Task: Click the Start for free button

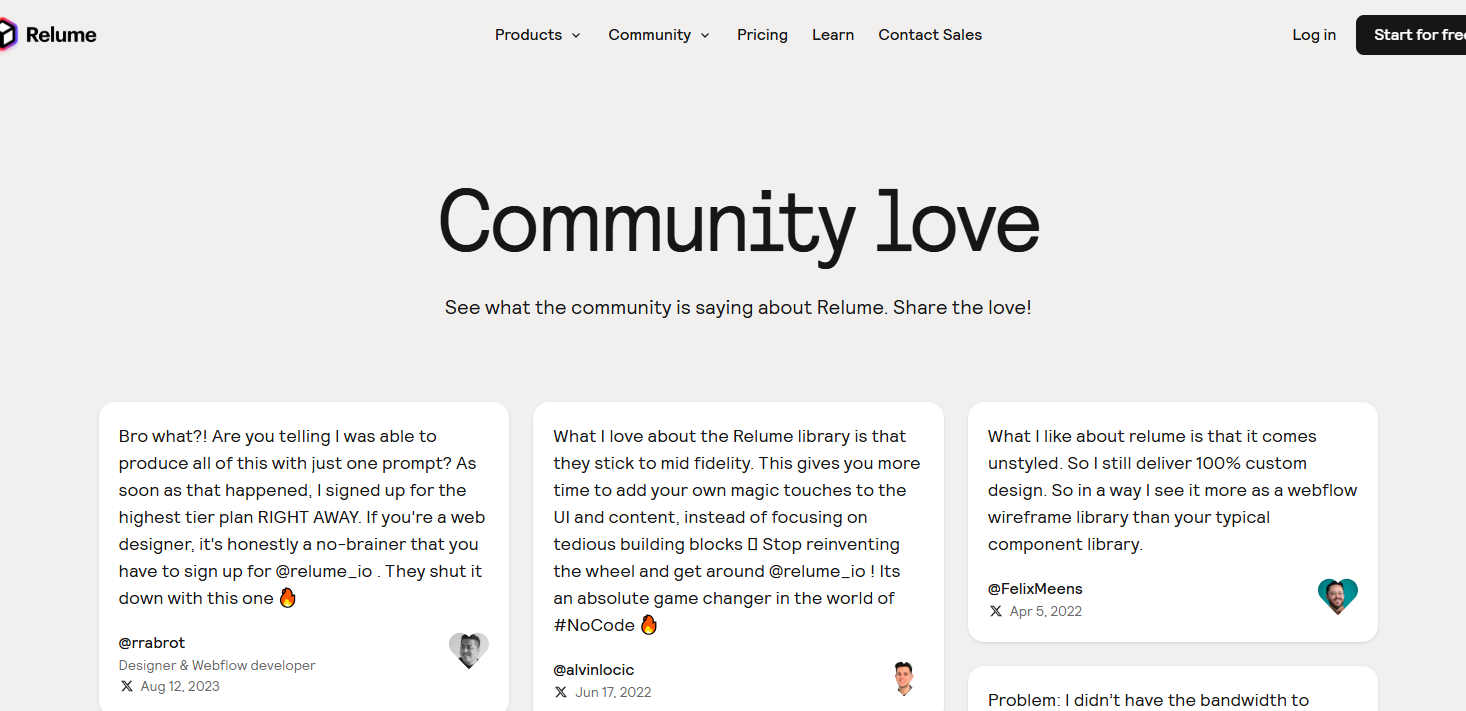Action: 1411,35
